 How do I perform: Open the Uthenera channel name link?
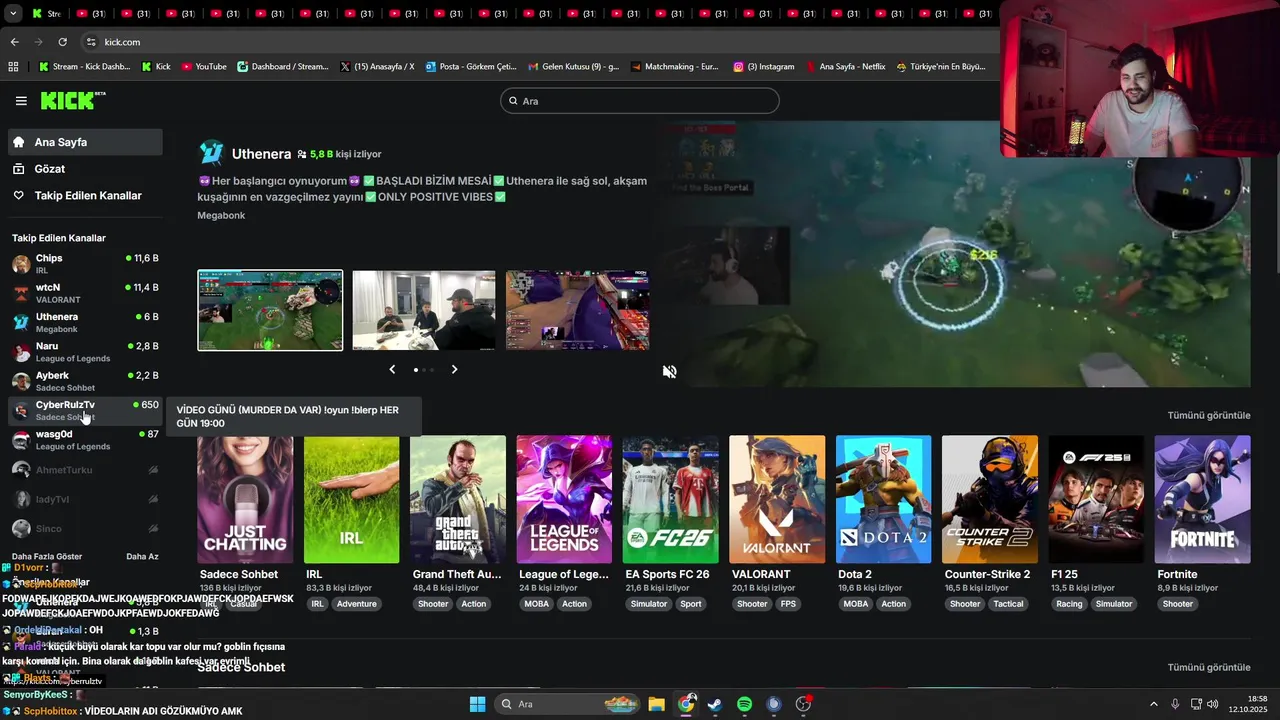click(x=261, y=154)
